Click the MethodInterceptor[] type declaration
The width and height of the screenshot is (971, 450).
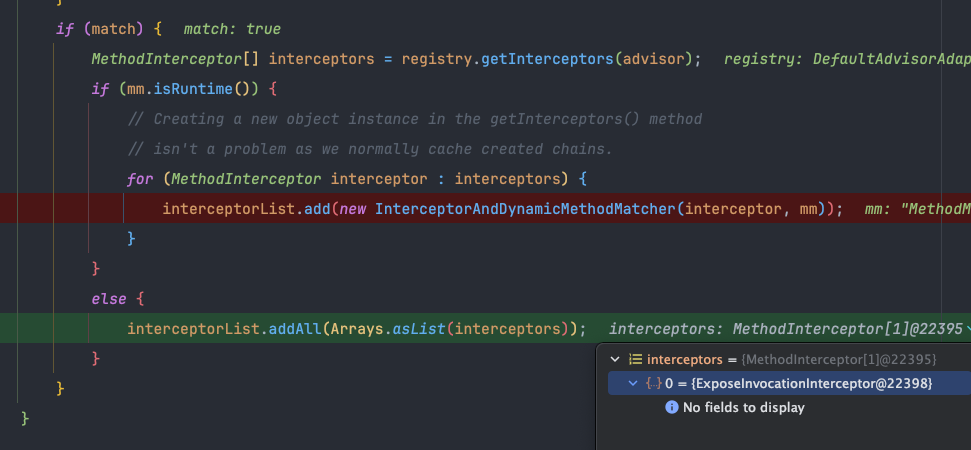pos(176,59)
